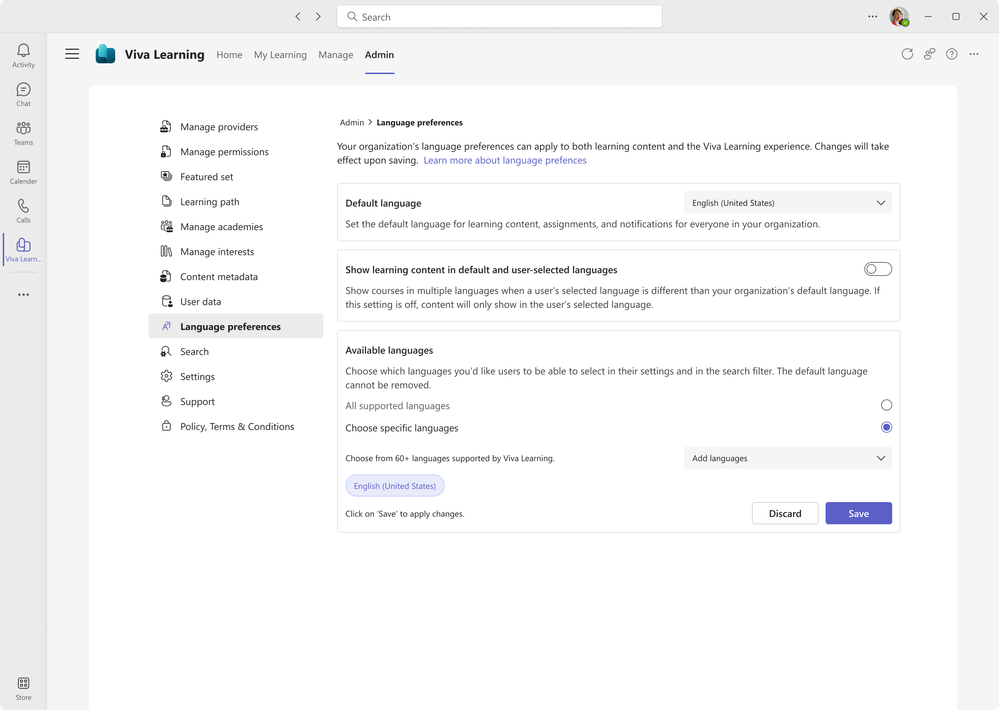This screenshot has width=999, height=710.
Task: Toggle show content in multiple languages switch
Action: [877, 269]
